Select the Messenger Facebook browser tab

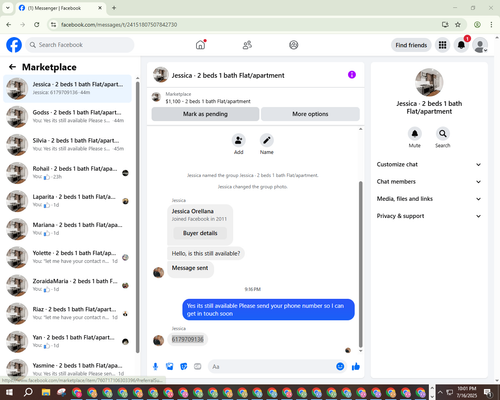coord(61,8)
